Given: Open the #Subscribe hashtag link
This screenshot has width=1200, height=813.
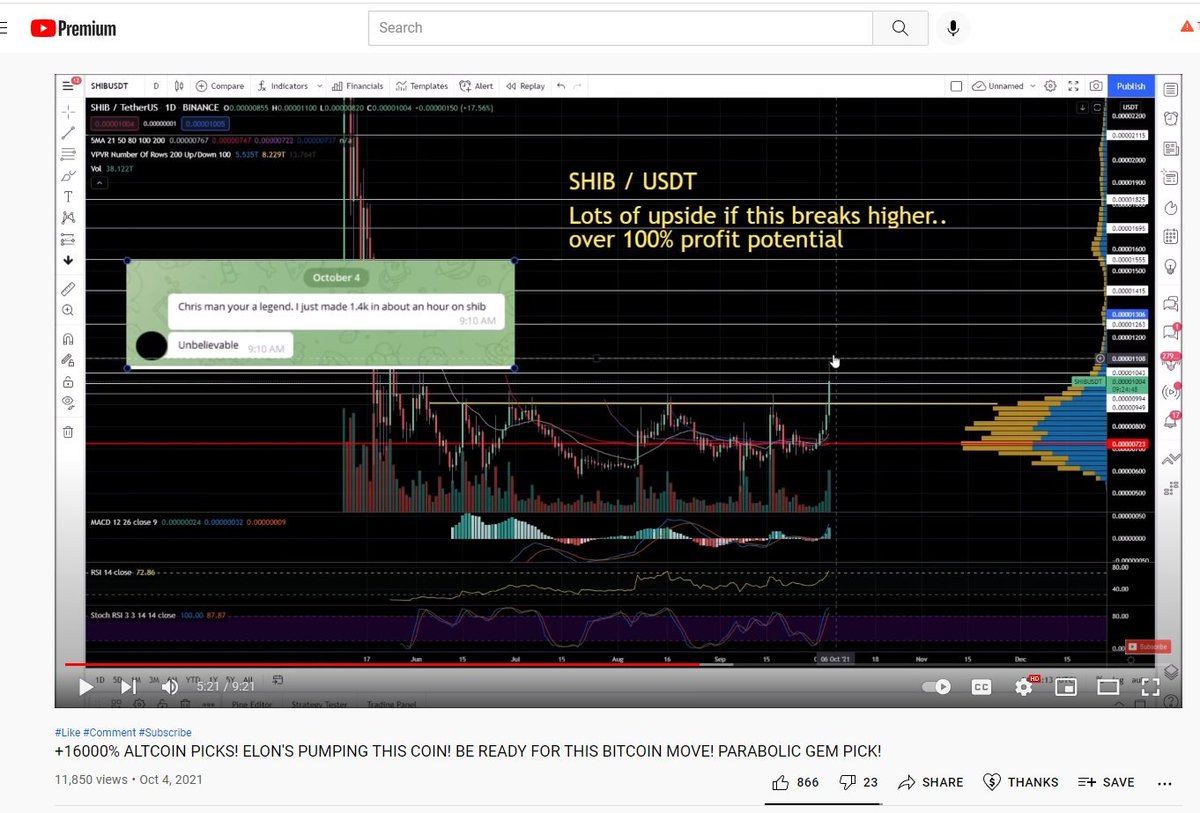Looking at the screenshot, I should click(165, 733).
